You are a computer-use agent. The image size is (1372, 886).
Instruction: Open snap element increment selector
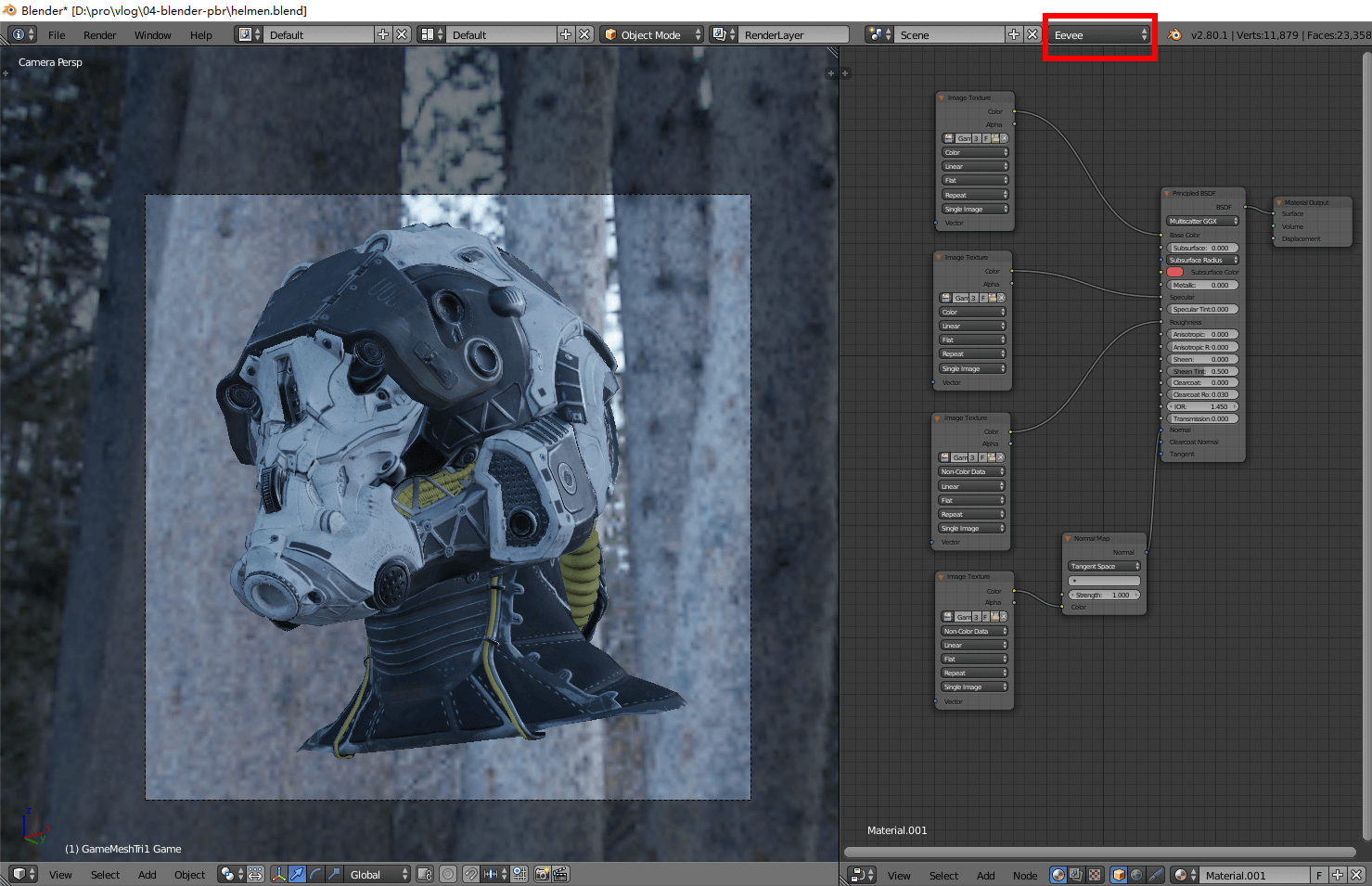[x=495, y=874]
